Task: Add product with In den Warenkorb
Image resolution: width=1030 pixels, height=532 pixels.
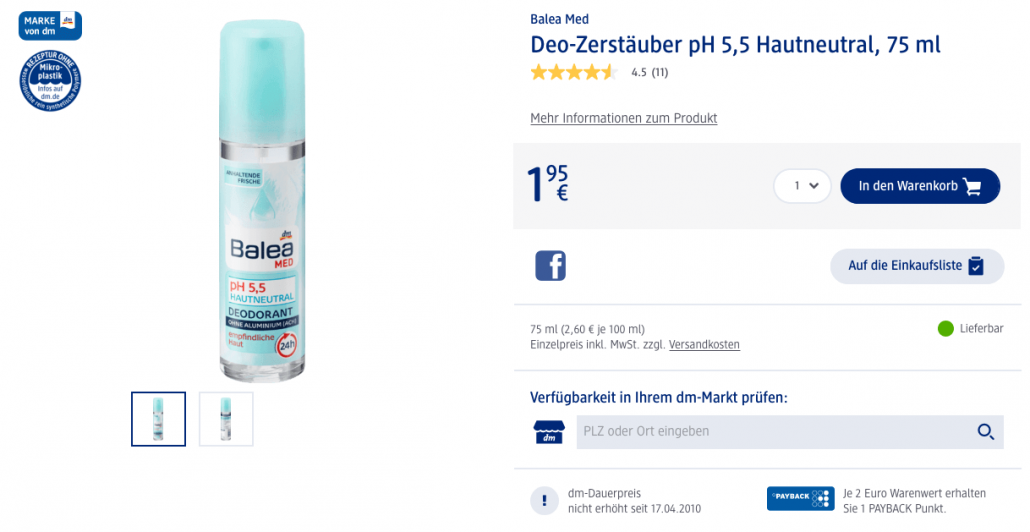Action: 920,186
